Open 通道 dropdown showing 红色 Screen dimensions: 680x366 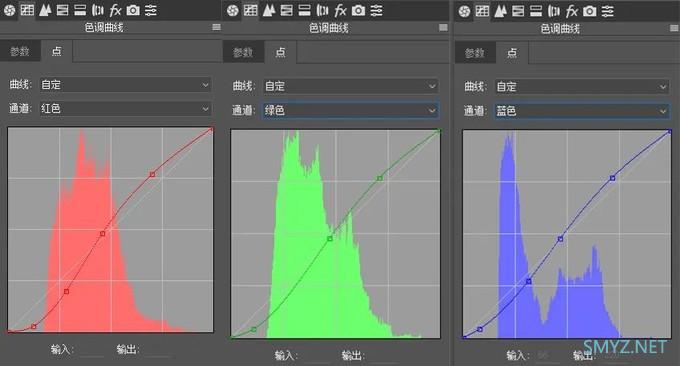pyautogui.click(x=125, y=108)
